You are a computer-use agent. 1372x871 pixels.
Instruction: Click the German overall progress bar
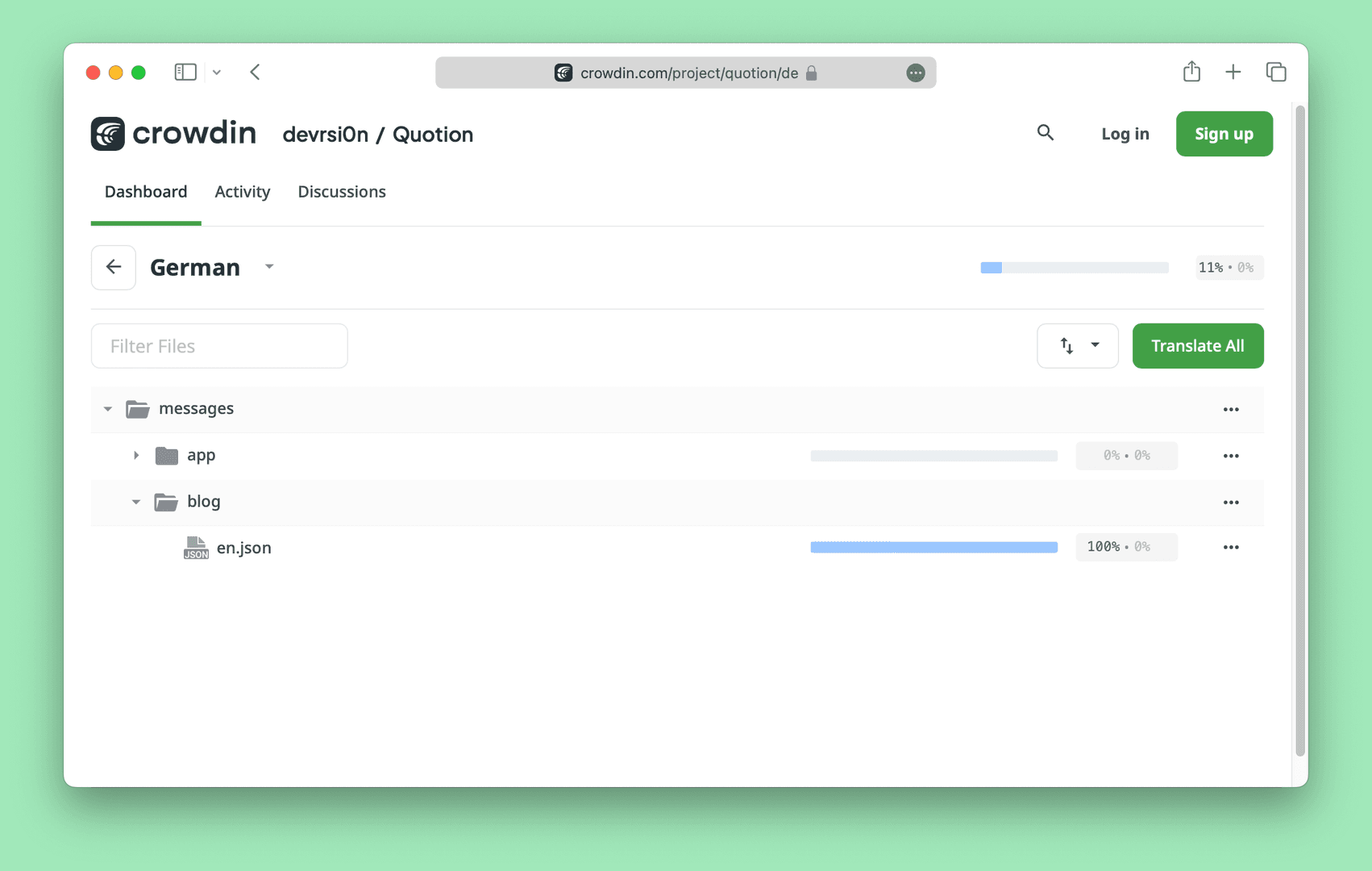click(x=1075, y=268)
